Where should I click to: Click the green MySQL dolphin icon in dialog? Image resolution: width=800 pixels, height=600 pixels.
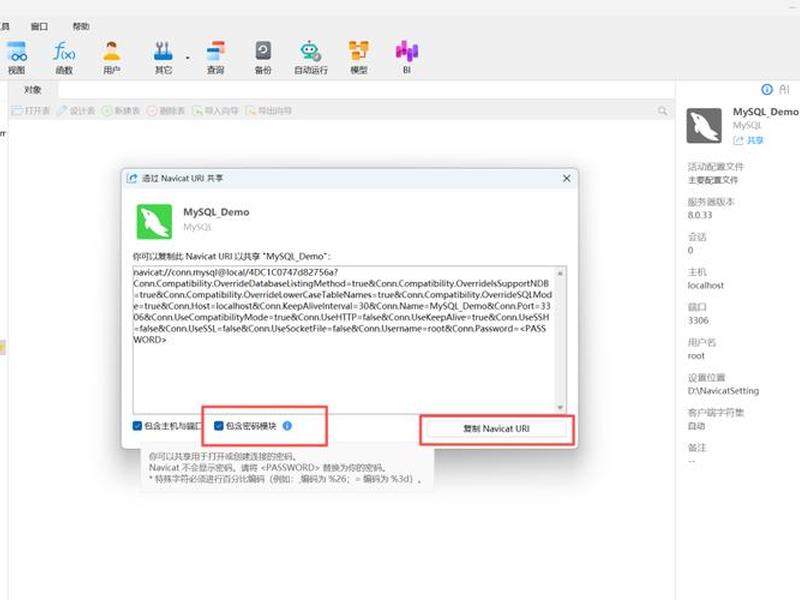(154, 221)
